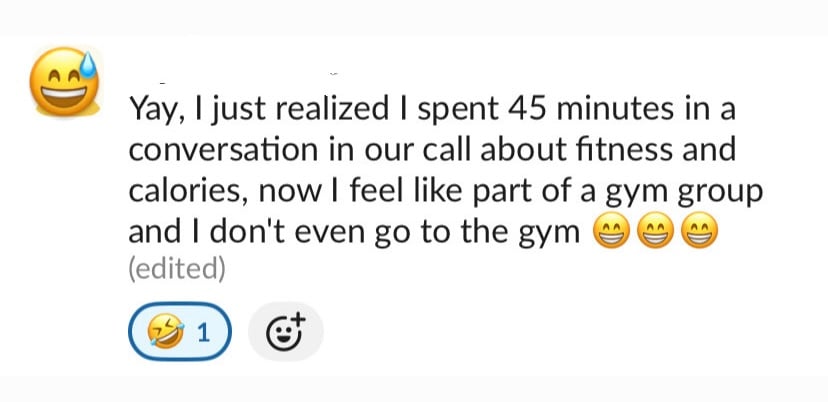Click the first grinning emoji in message
828x402 pixels.
point(612,233)
